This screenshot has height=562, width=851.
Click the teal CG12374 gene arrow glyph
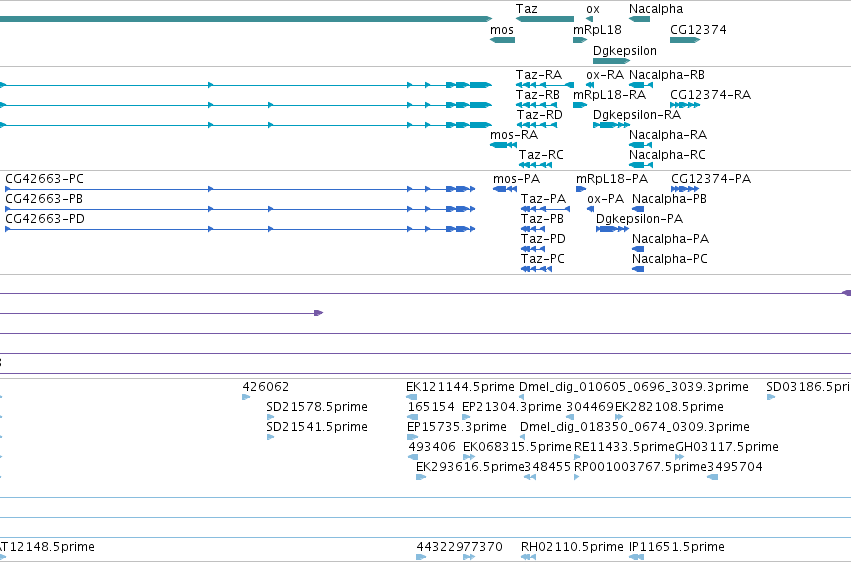685,40
